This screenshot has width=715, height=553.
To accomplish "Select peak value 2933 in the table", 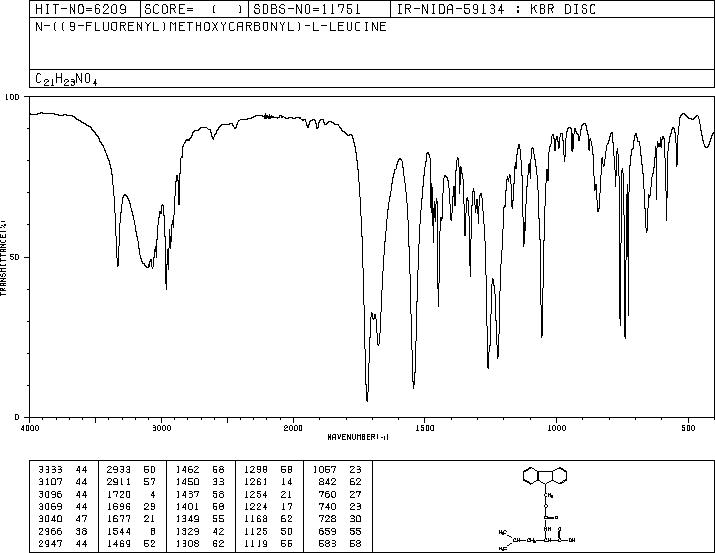I will [x=119, y=470].
